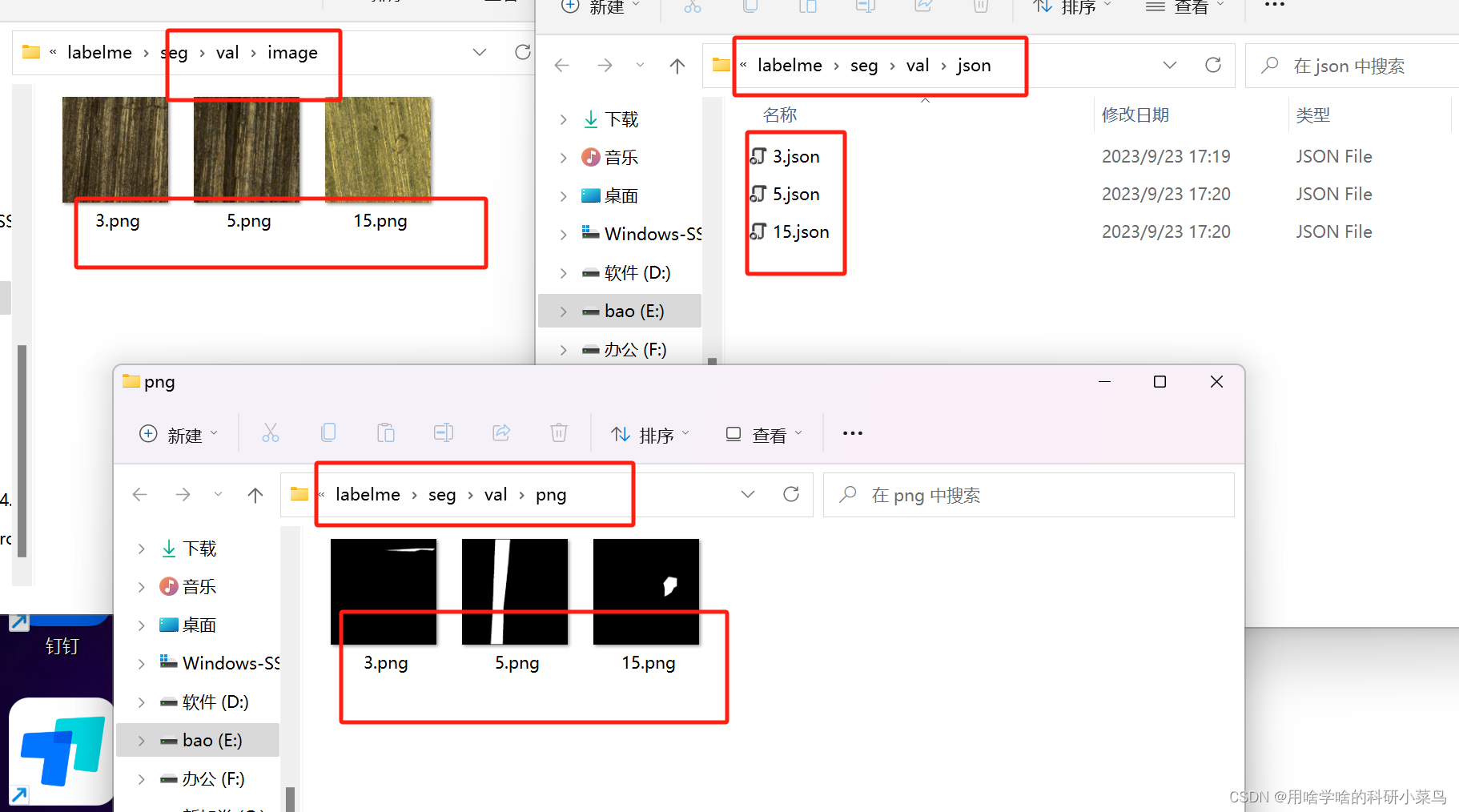Click val in image window breadcrumb
The width and height of the screenshot is (1459, 812).
click(227, 53)
